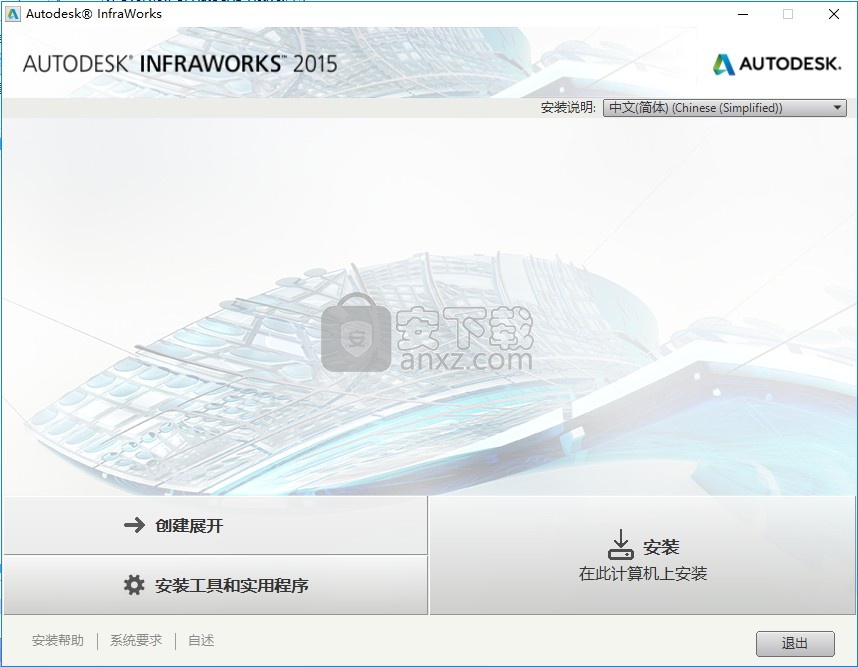Open the 自述 readme link
Viewport: 858px width, 667px height.
click(201, 640)
